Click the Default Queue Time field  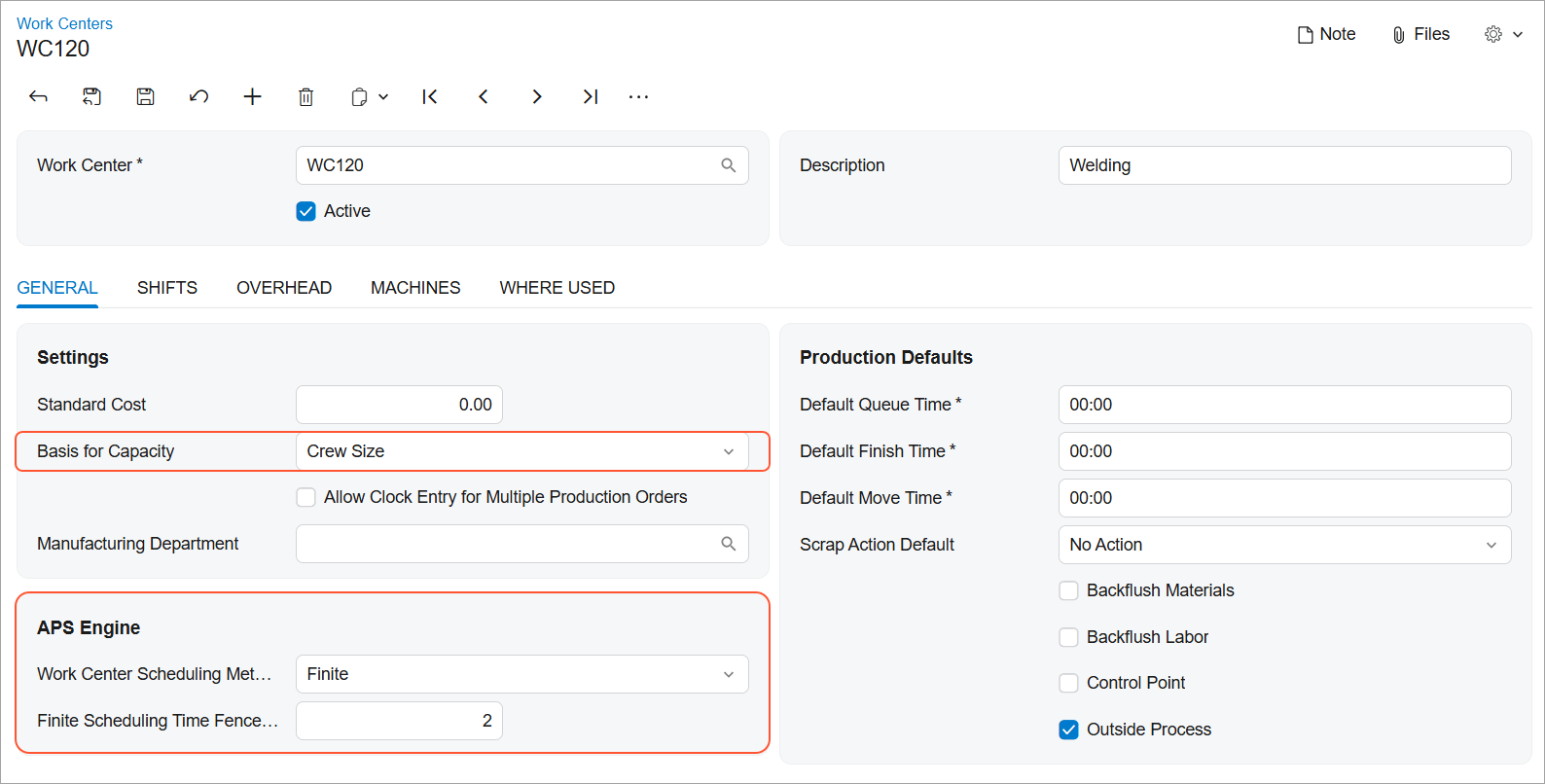click(1285, 405)
